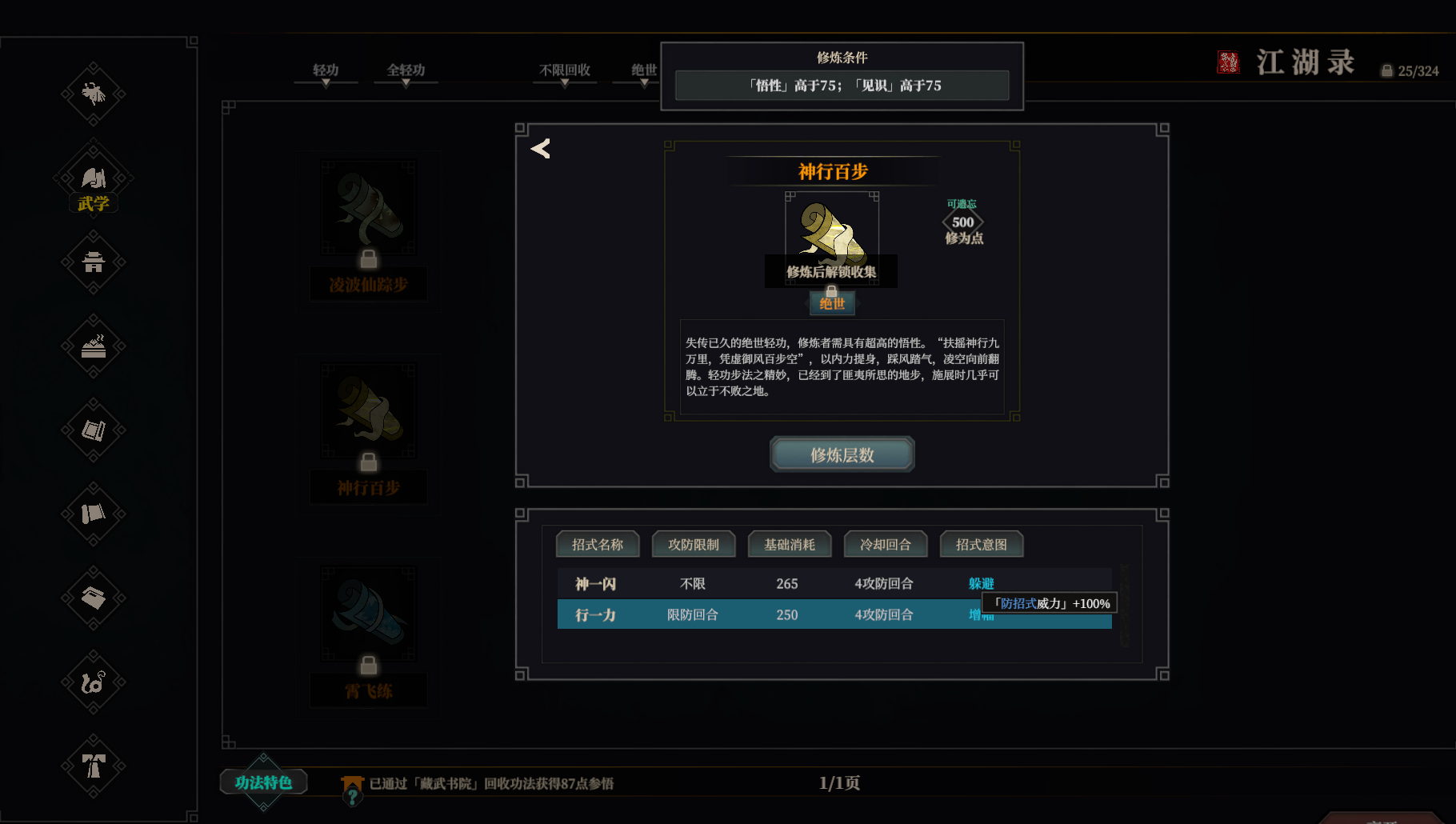Image resolution: width=1456 pixels, height=824 pixels.
Task: Expand the 全轻功 filter dropdown
Action: click(x=406, y=73)
